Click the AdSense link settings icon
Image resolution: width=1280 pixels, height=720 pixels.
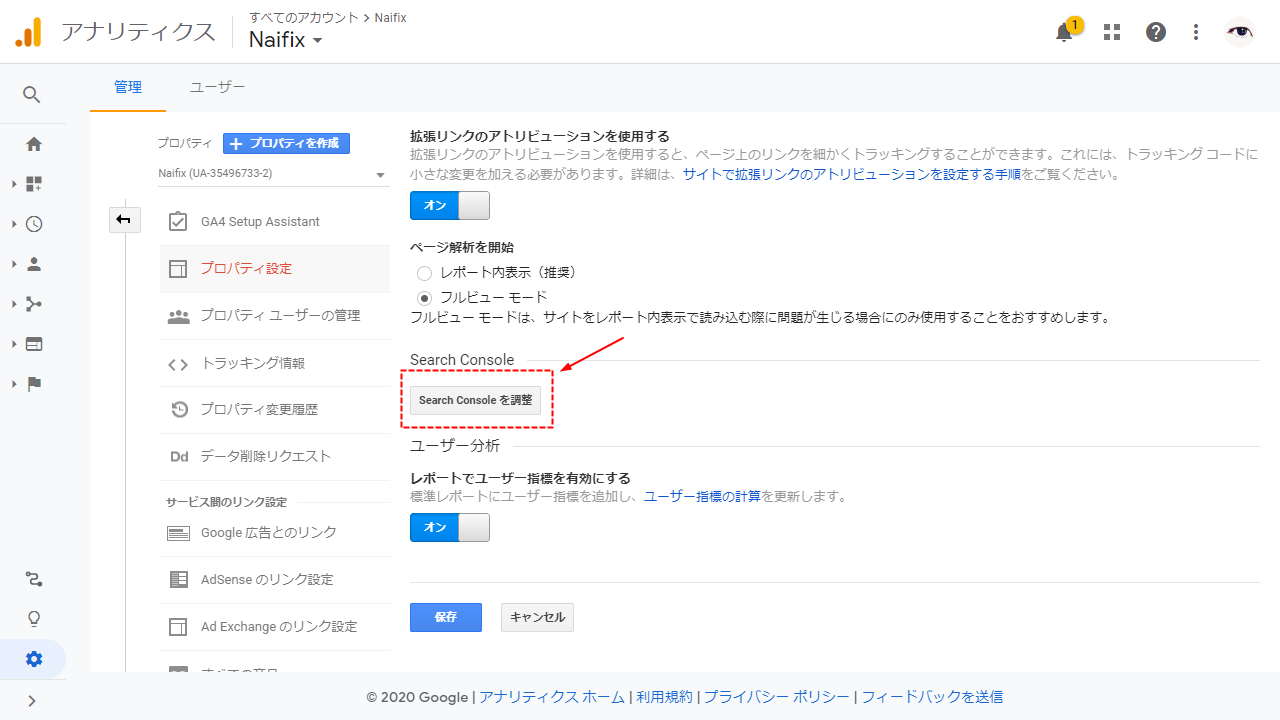[x=178, y=579]
